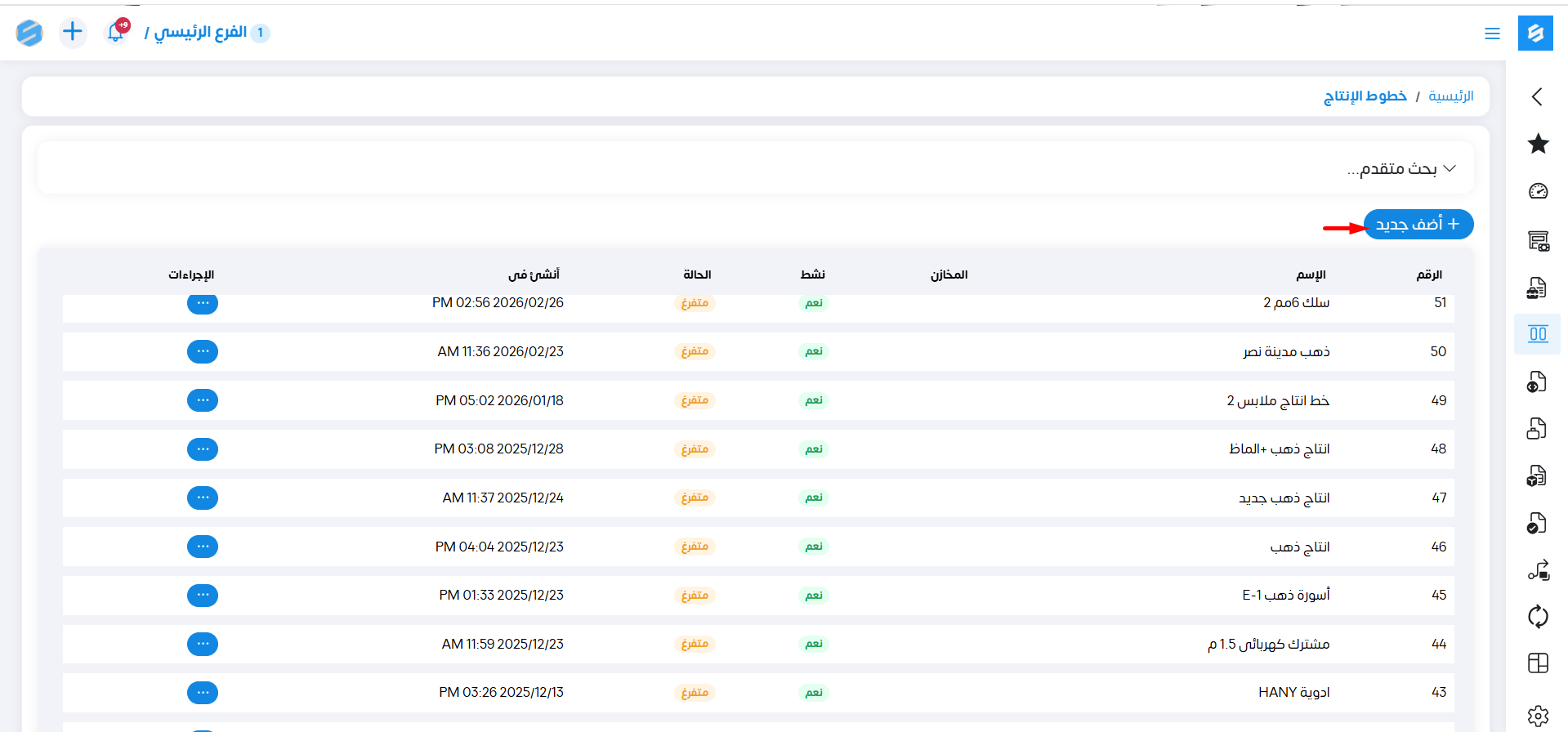
Task: Click the settings gear icon in the sidebar
Action: click(1538, 716)
